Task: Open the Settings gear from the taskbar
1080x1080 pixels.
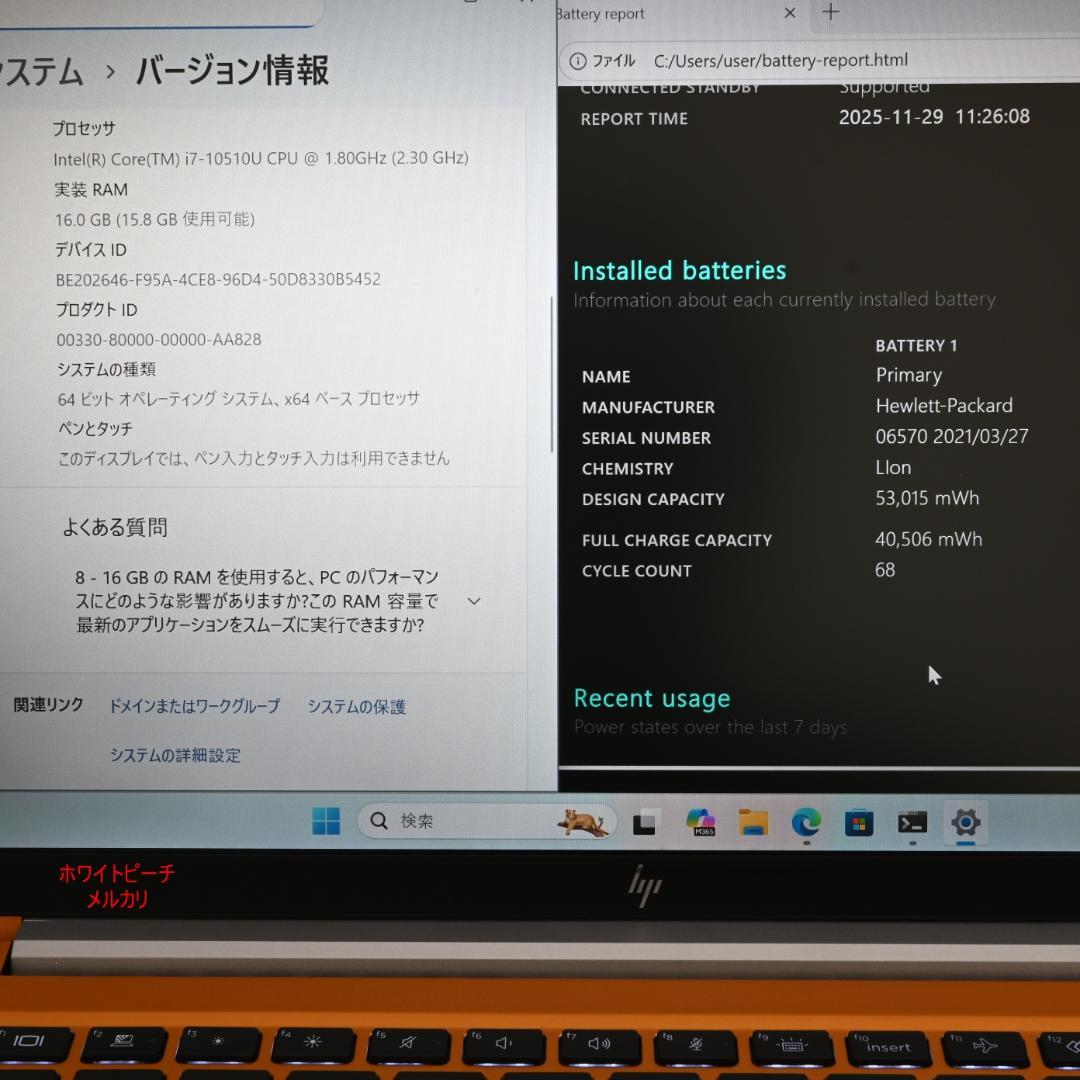Action: tap(965, 822)
